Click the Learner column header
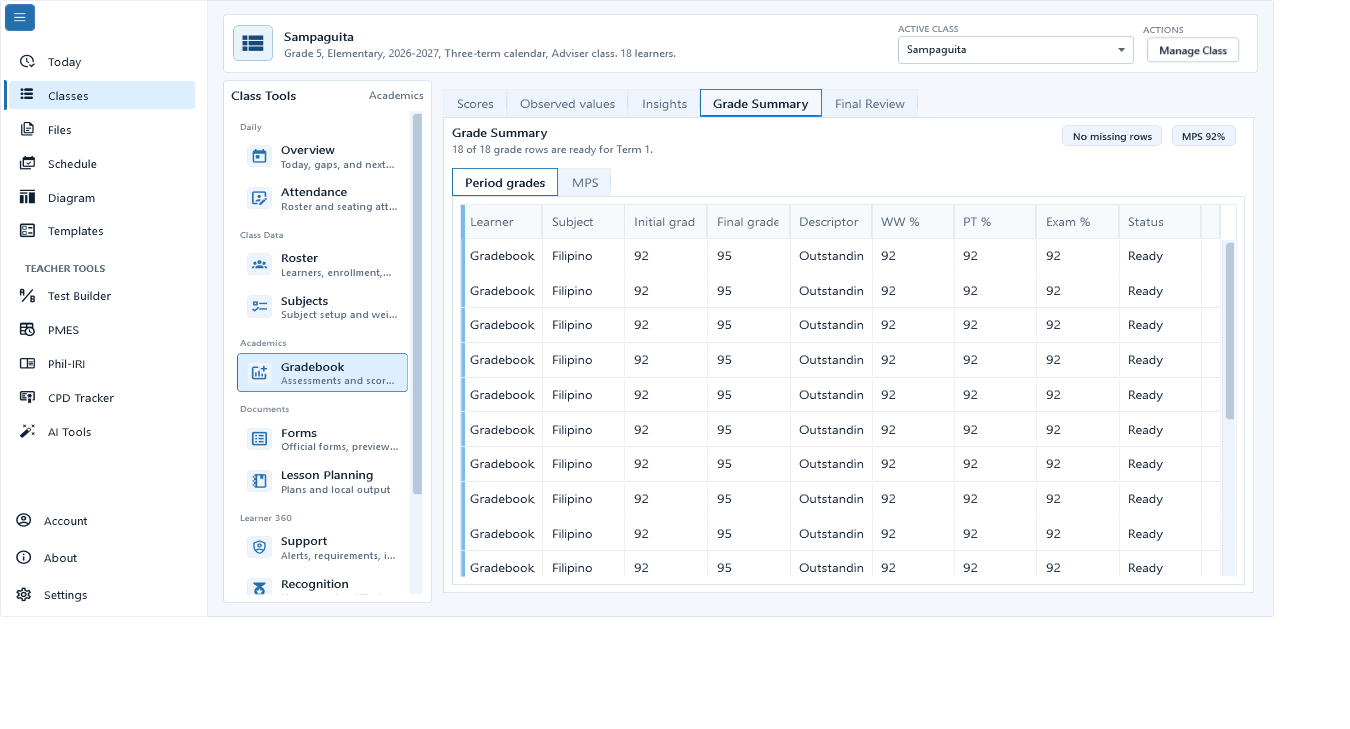 (502, 222)
